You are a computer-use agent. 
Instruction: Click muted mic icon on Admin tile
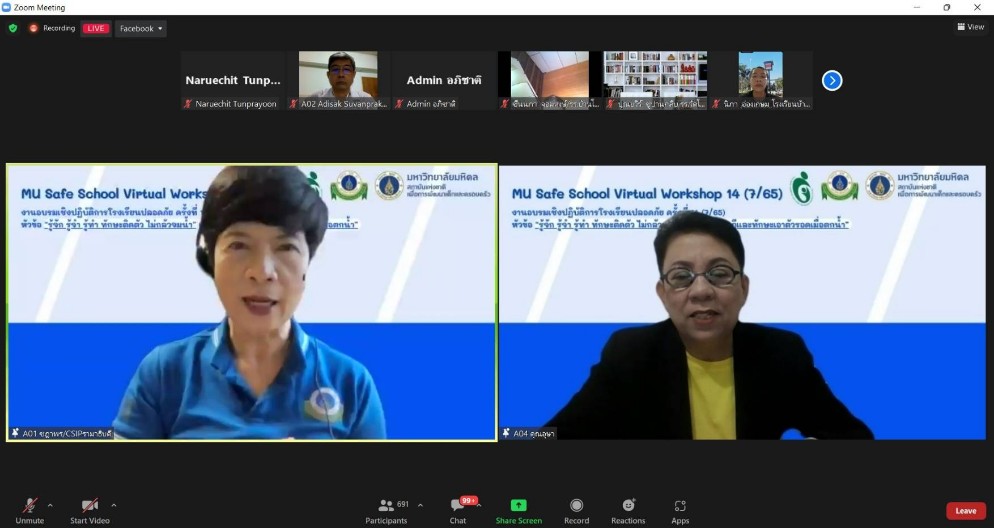tap(399, 103)
